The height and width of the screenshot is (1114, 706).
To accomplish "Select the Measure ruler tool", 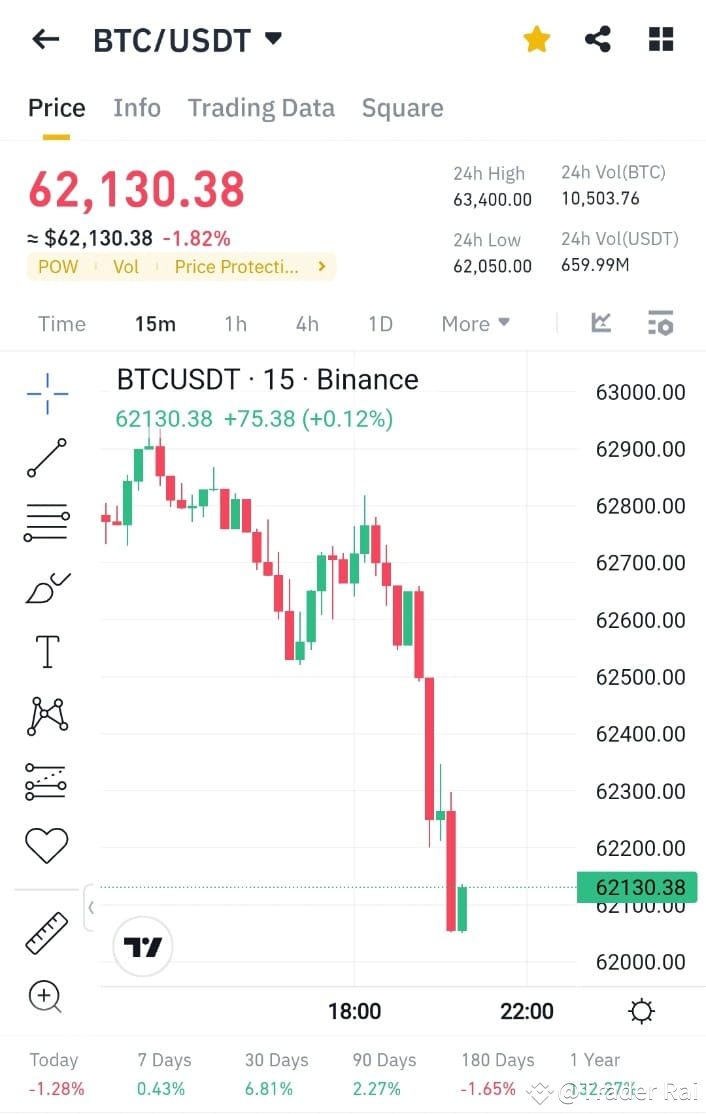I will tap(45, 931).
